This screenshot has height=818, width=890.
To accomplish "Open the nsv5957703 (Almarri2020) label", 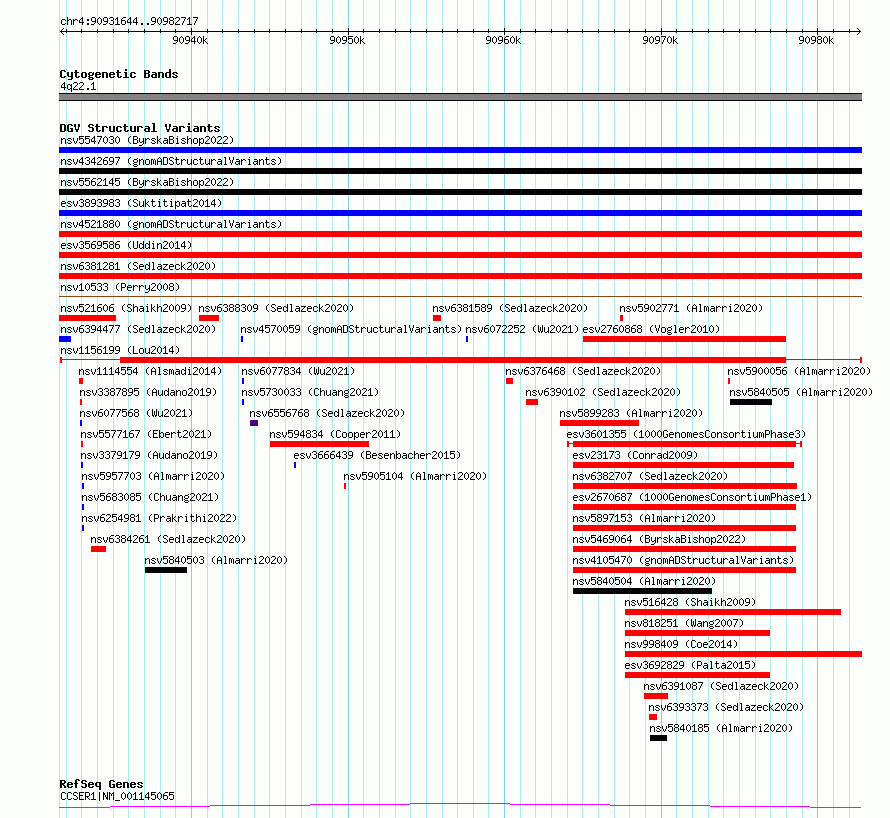I will tap(153, 476).
